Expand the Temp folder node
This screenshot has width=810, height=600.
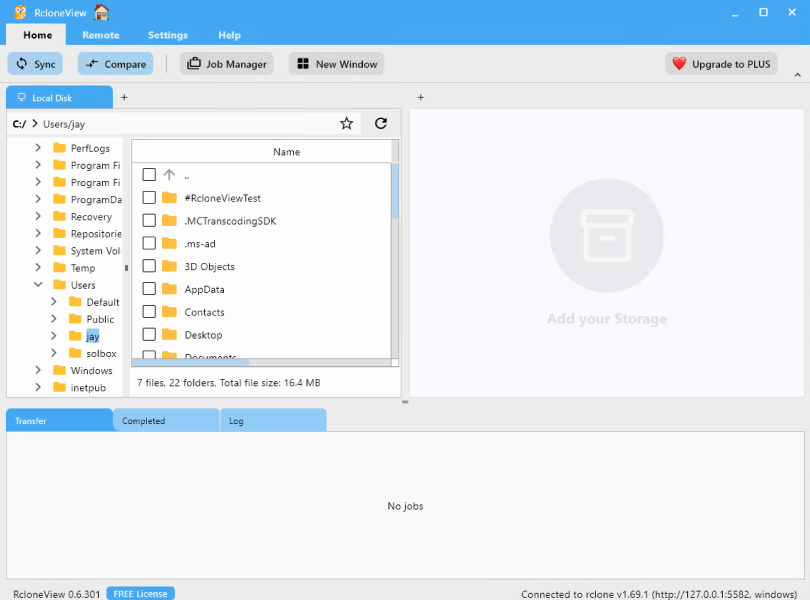point(38,268)
